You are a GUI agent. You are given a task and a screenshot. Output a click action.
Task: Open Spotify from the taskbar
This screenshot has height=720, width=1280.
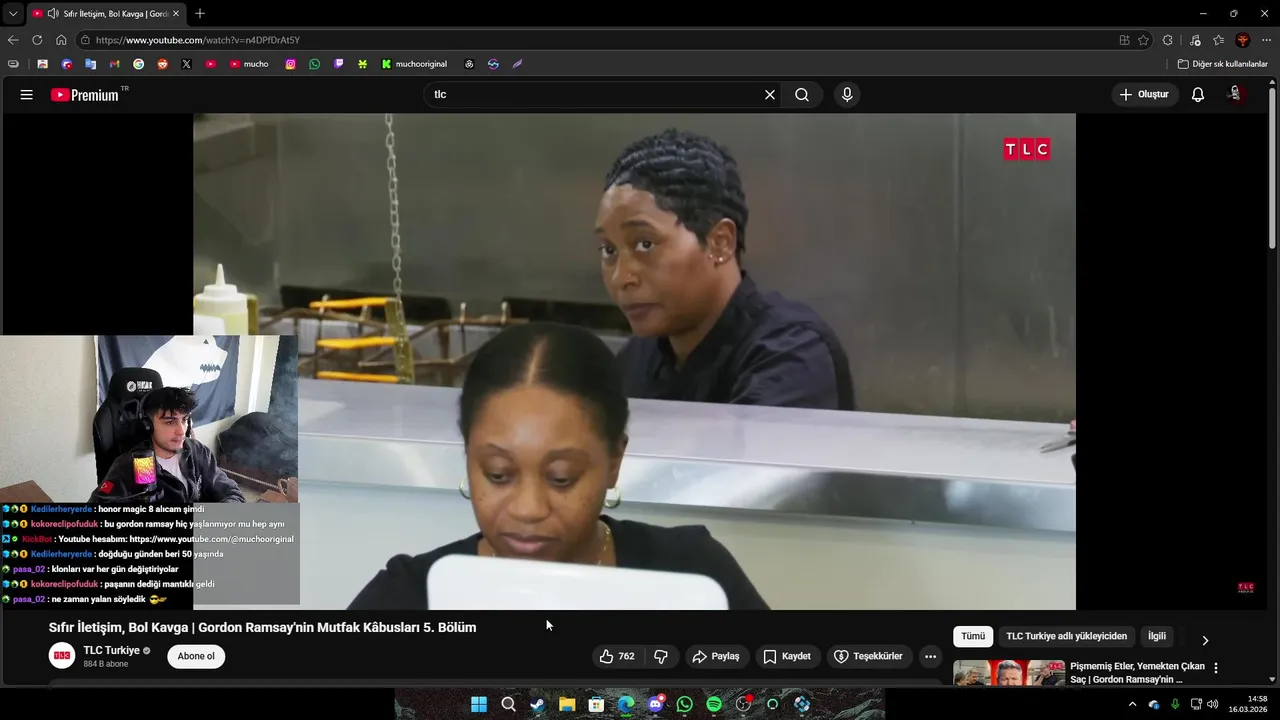point(714,704)
